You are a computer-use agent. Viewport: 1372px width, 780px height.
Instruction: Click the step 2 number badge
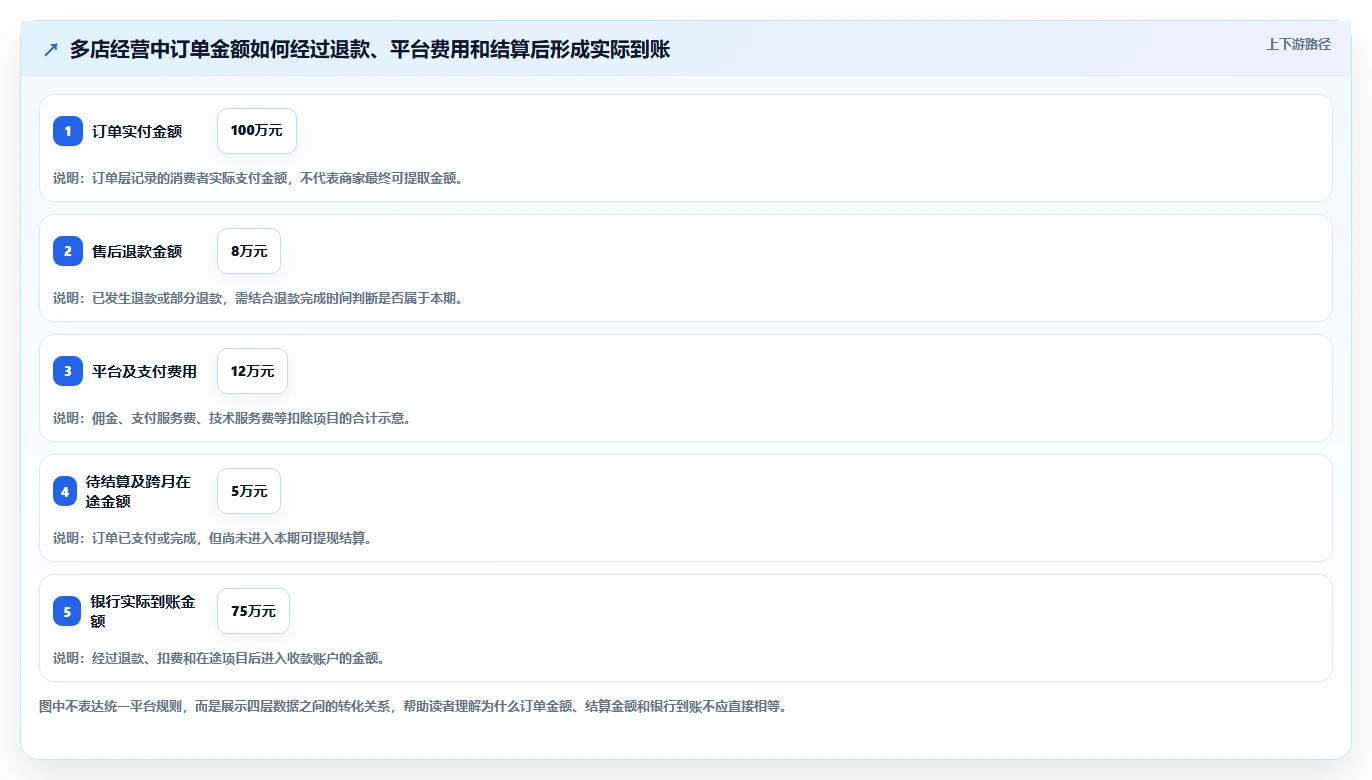[68, 251]
